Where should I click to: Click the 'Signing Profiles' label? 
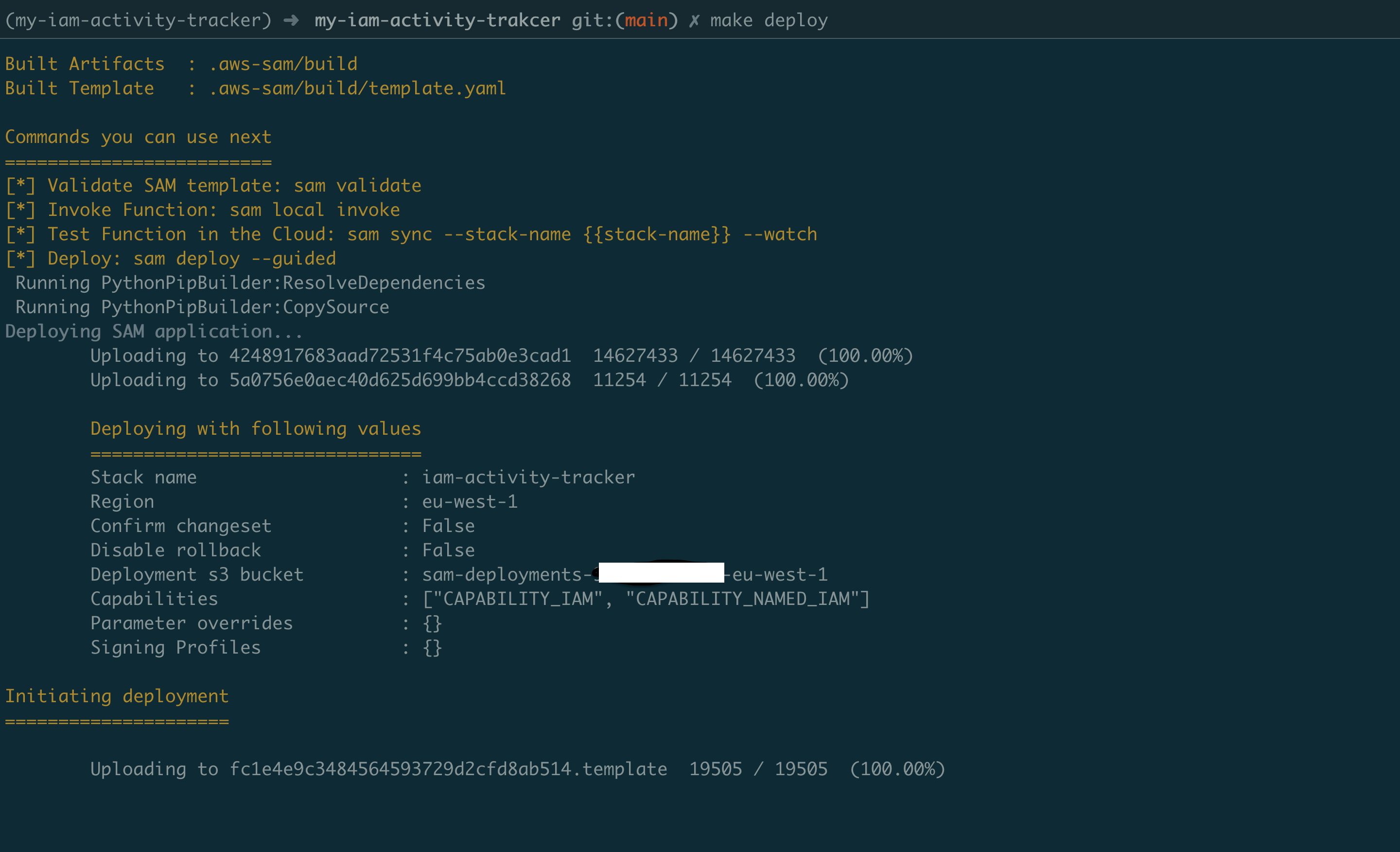coord(175,648)
